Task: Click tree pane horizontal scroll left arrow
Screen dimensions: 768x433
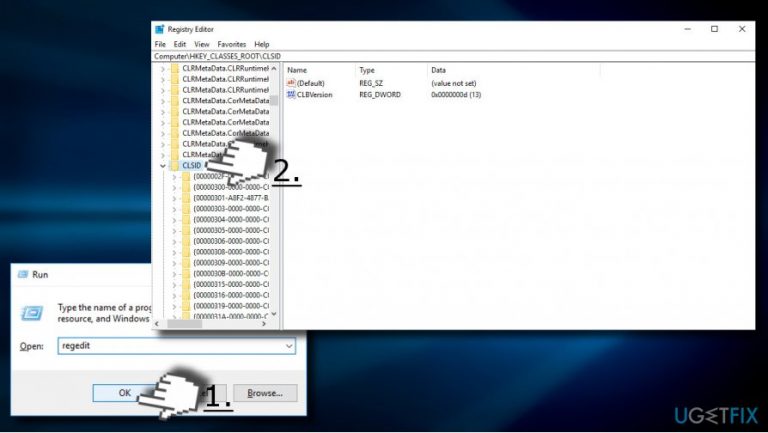Action: 157,324
